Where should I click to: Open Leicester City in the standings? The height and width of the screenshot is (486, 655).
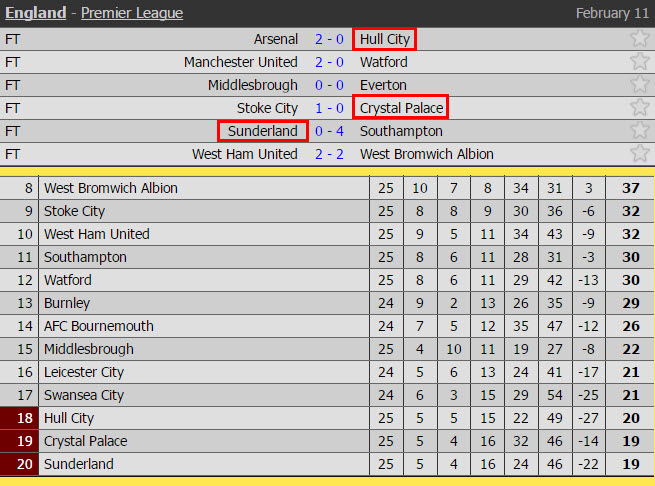84,372
